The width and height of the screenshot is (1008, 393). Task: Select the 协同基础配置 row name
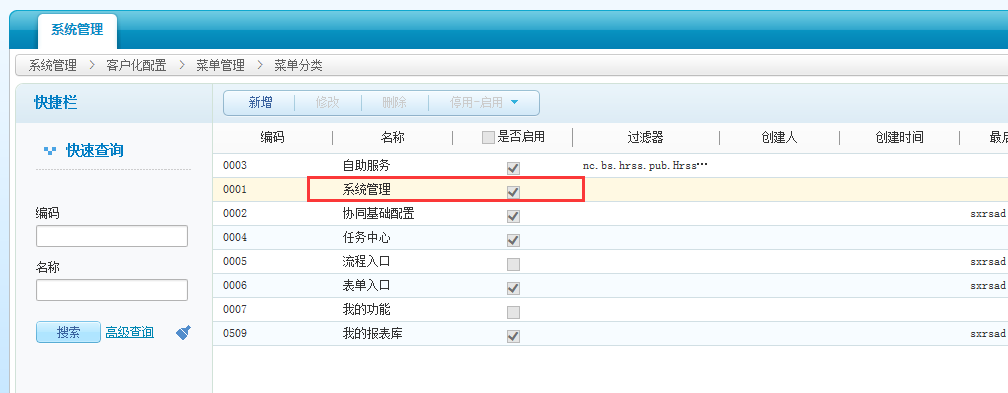tap(379, 214)
